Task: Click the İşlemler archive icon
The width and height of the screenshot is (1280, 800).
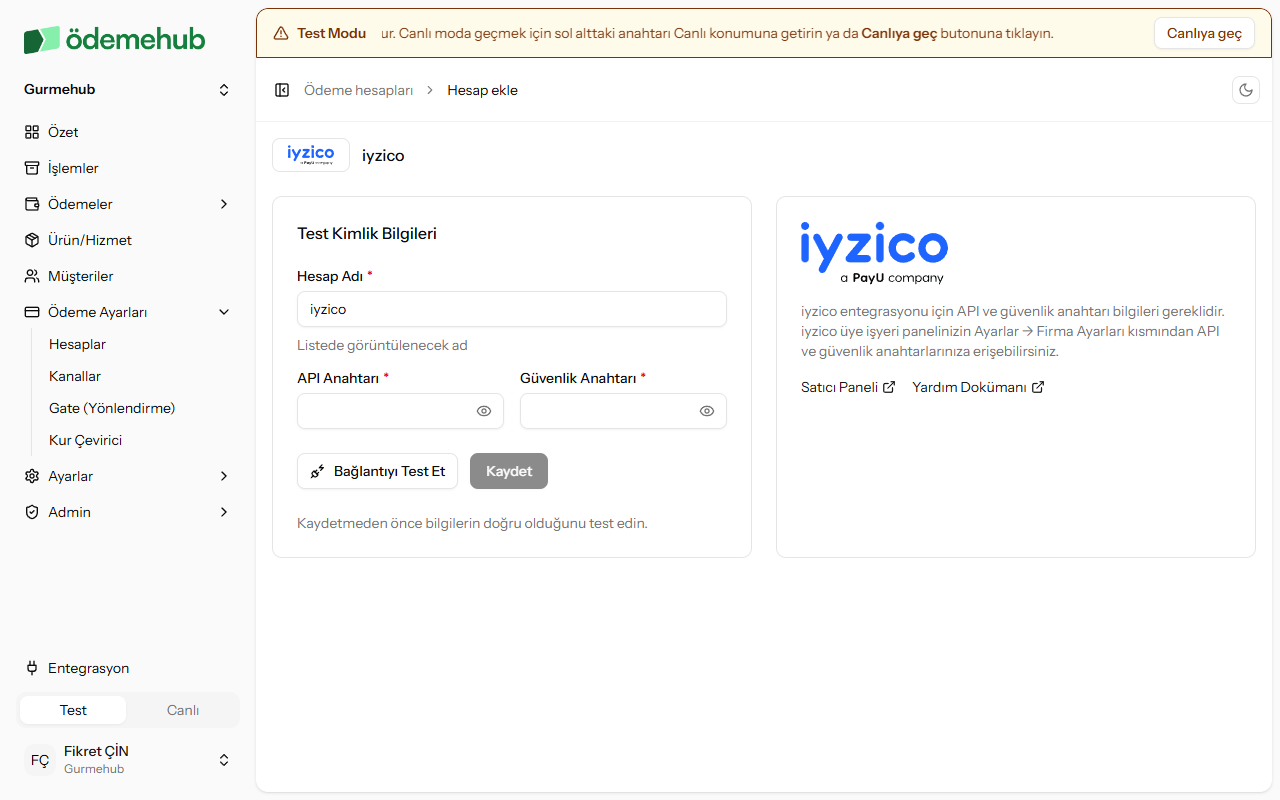Action: 32,168
